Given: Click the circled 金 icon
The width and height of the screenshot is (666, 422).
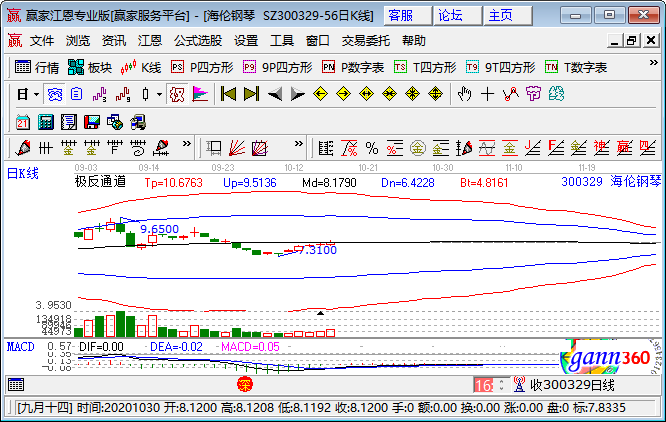Looking at the screenshot, I should [418, 148].
